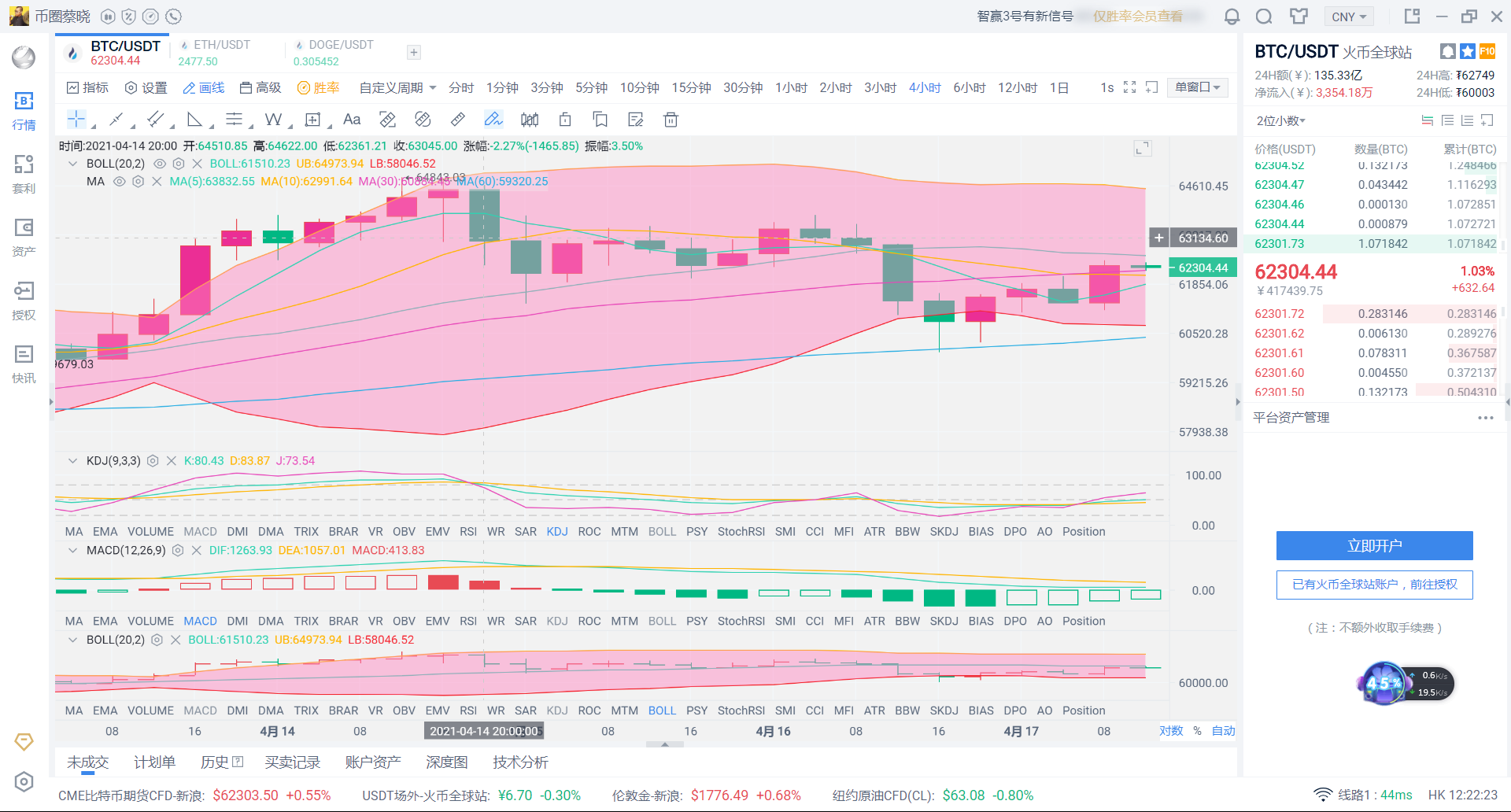Screen dimensions: 1511x812
Task: Add a new symbol tab with plus button
Action: pos(414,53)
